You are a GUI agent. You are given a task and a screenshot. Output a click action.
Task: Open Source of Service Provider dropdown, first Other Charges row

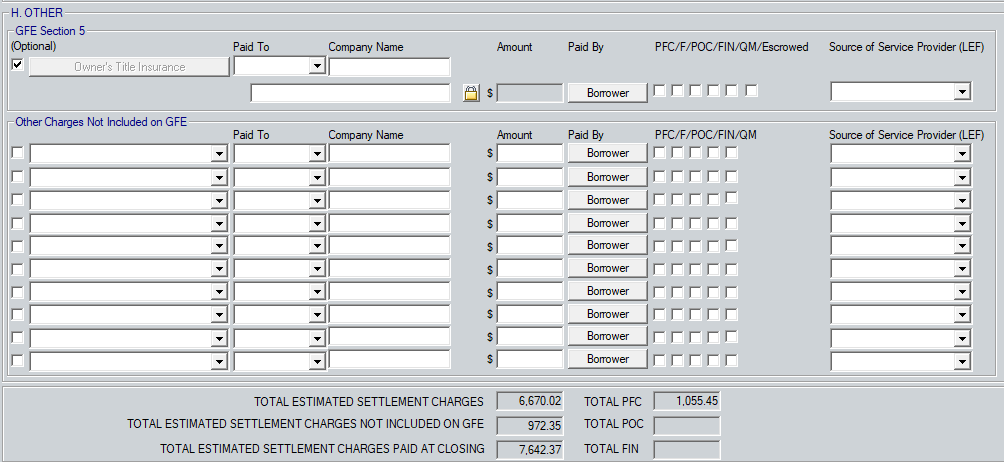click(962, 154)
